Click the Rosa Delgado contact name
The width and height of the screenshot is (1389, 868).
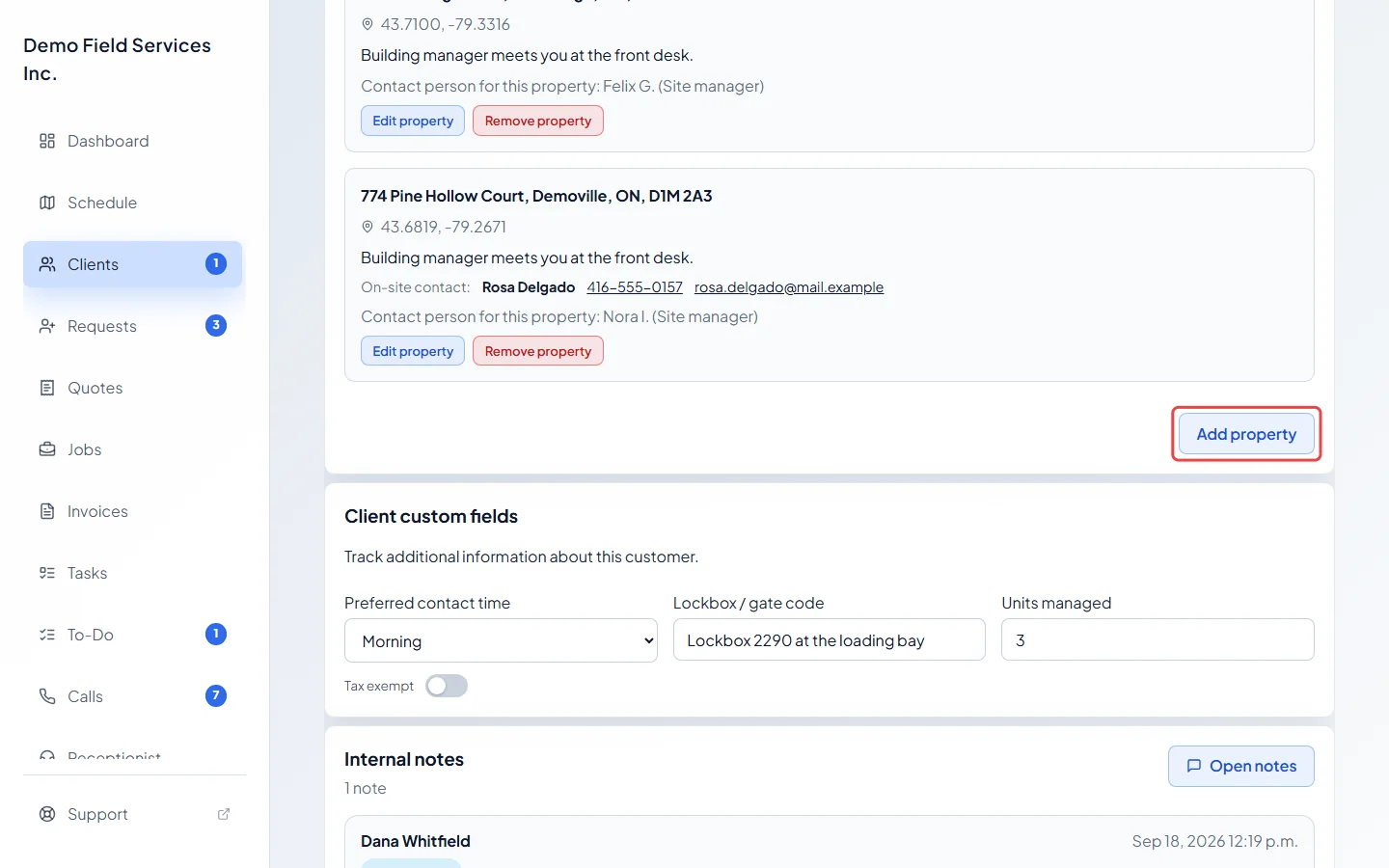point(529,287)
